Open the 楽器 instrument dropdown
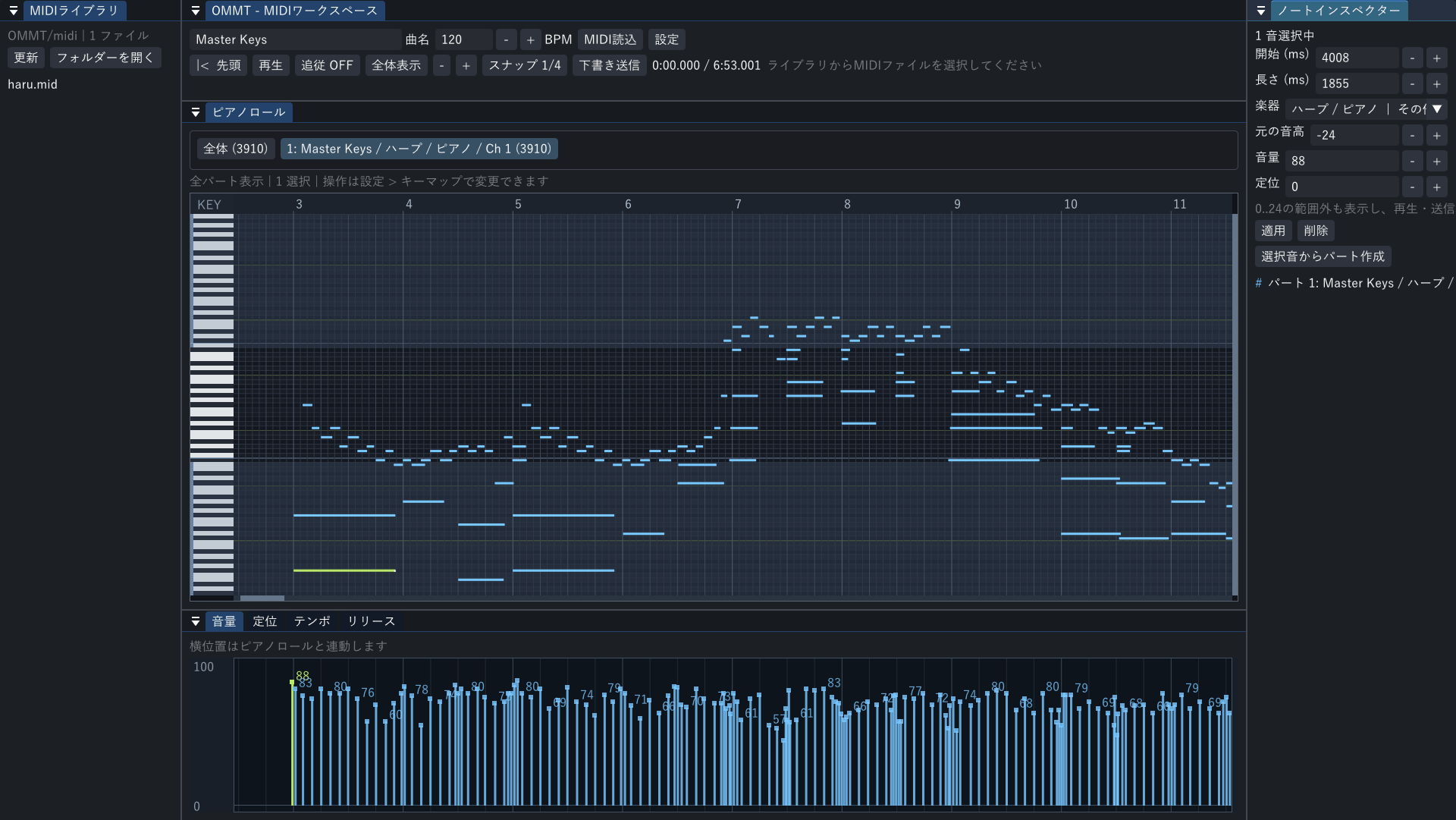Screen dimensions: 1456x820 pos(1366,109)
